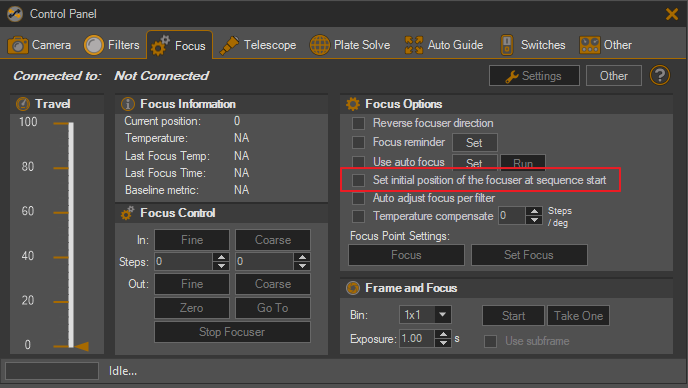Move focuser In Fine
The width and height of the screenshot is (688, 388).
tap(192, 240)
